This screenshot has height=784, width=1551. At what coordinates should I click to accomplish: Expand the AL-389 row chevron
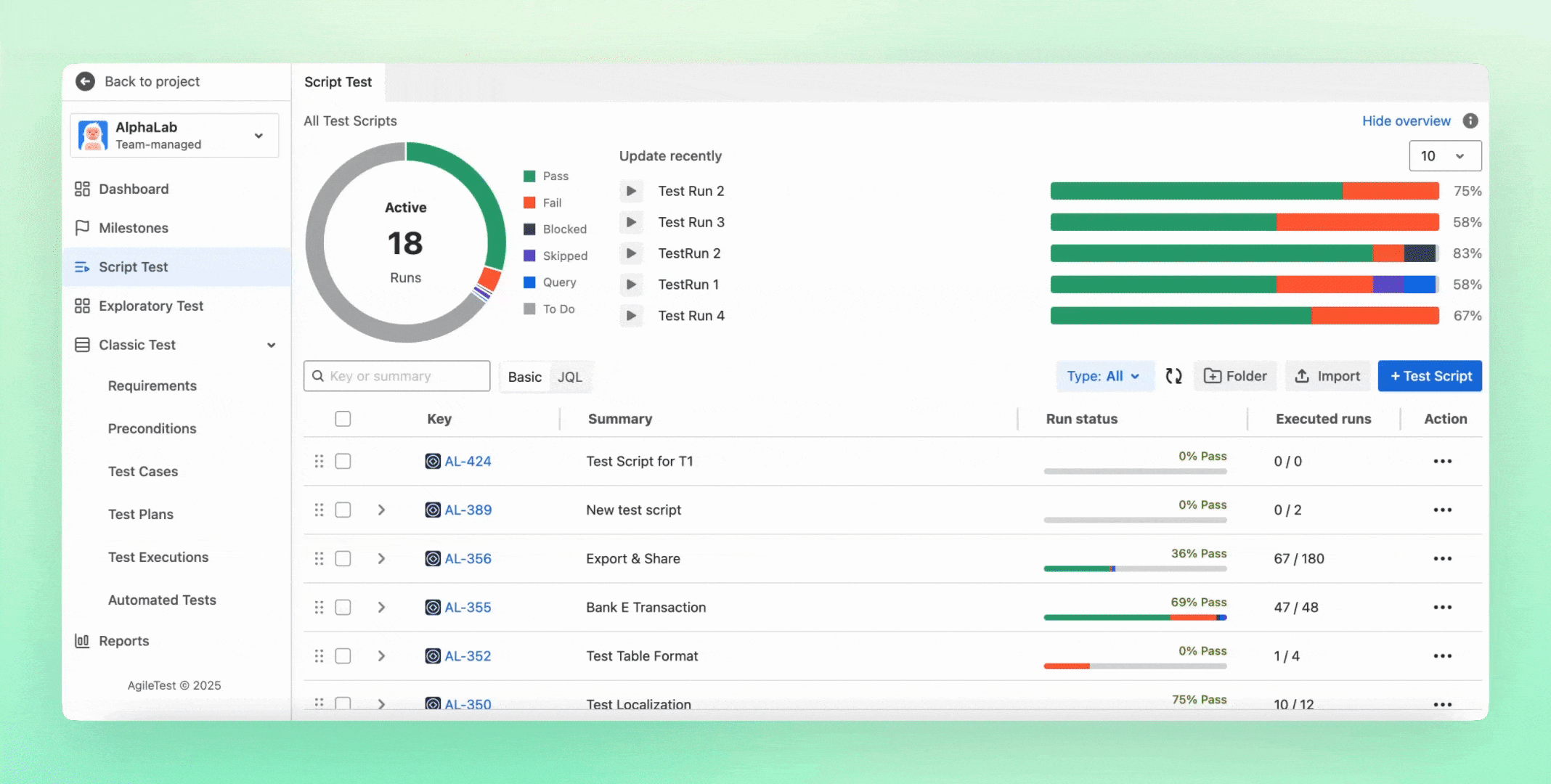381,510
